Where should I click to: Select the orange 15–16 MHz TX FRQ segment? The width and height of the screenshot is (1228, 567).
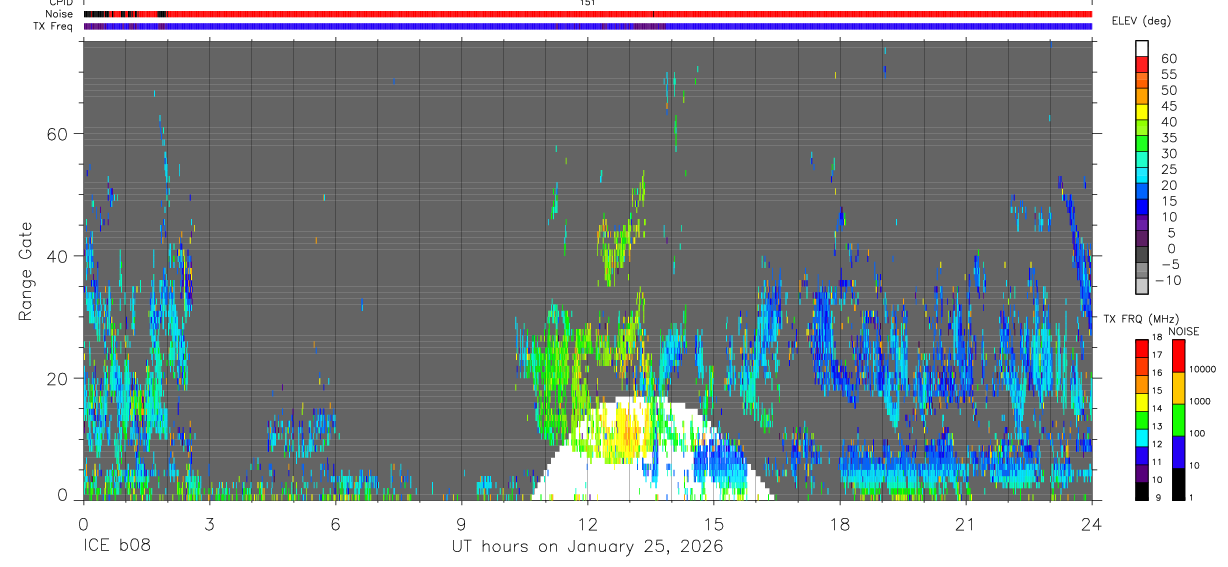[x=1142, y=384]
